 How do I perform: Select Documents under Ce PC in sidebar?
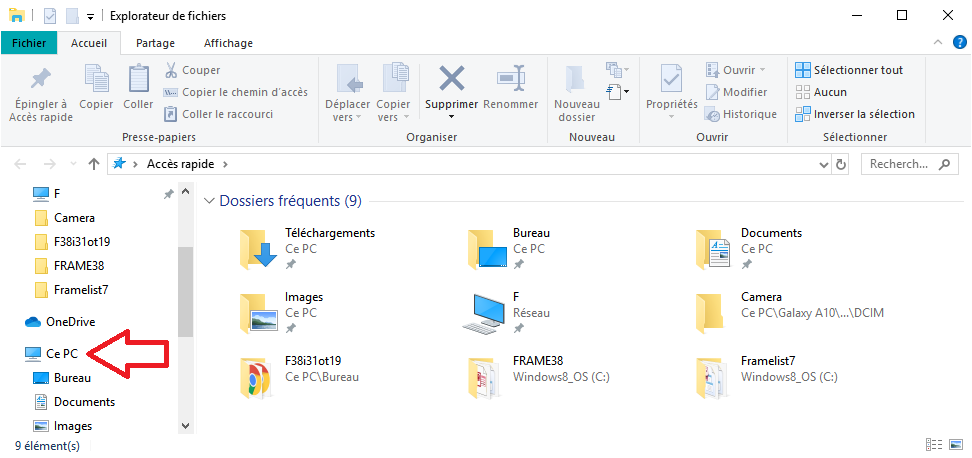point(84,402)
